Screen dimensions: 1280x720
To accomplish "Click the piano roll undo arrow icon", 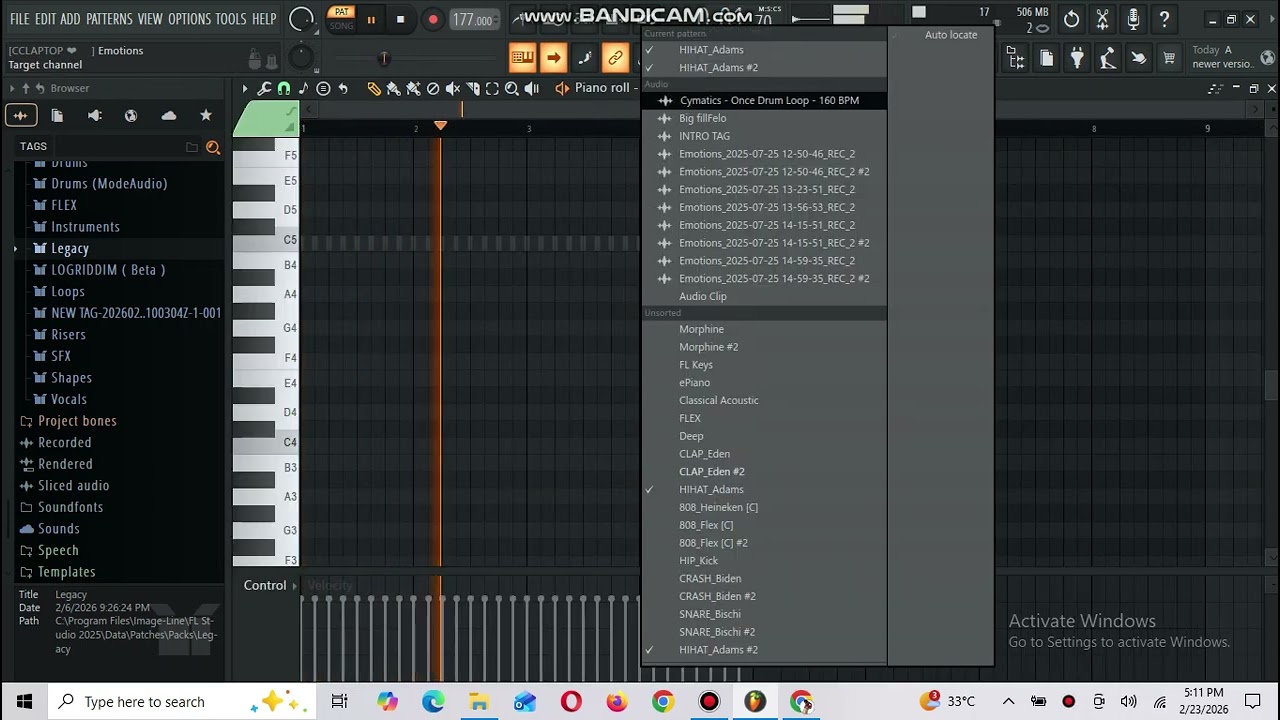I will (x=343, y=89).
